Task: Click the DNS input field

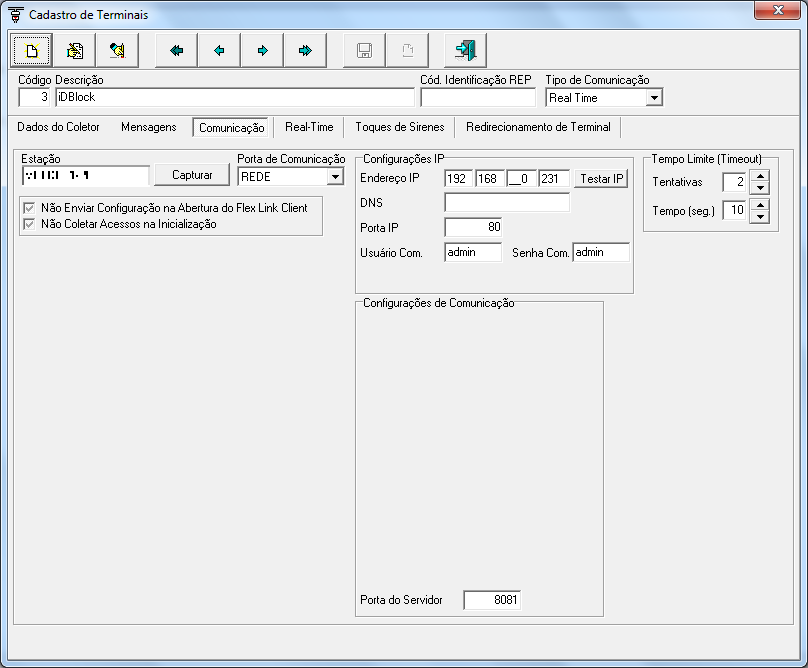Action: click(x=507, y=203)
